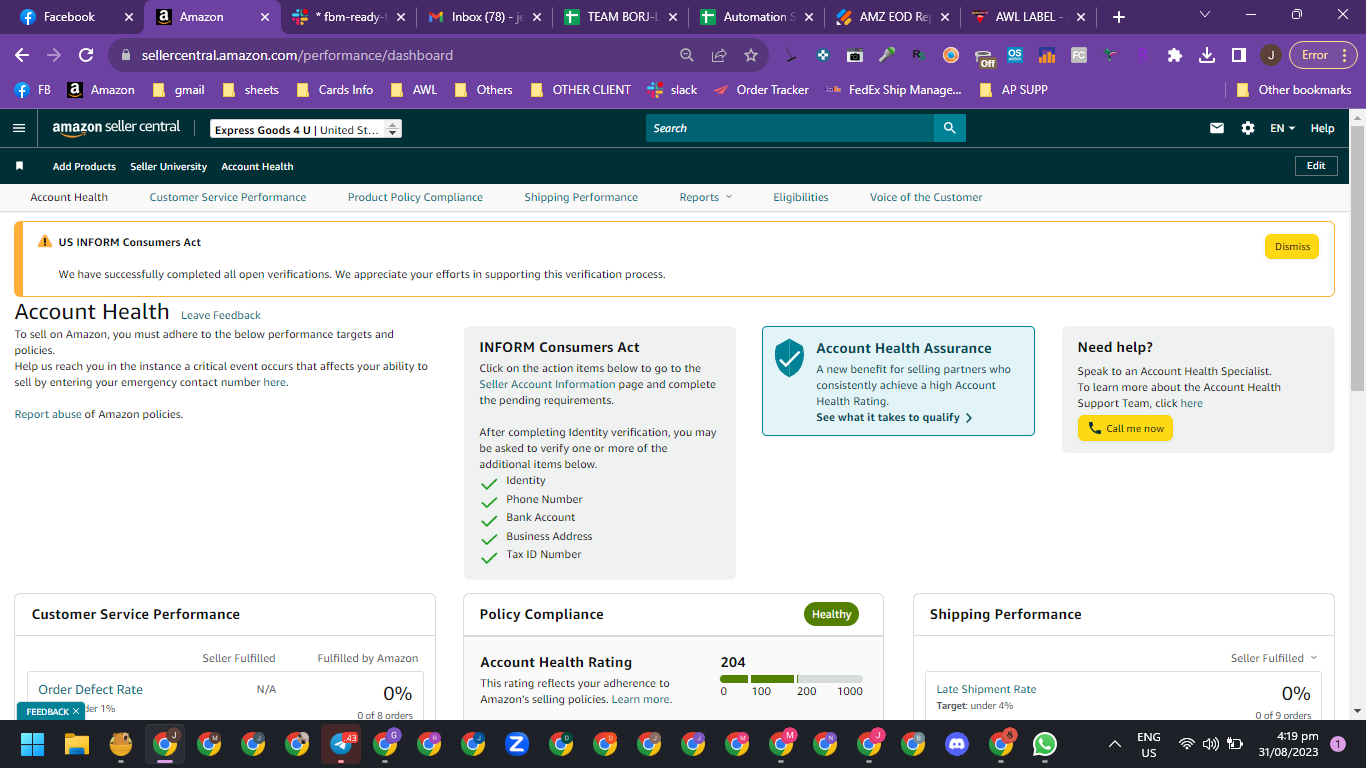Open the Order Defect Rate link
Screen dimensions: 1366x768
click(x=90, y=689)
